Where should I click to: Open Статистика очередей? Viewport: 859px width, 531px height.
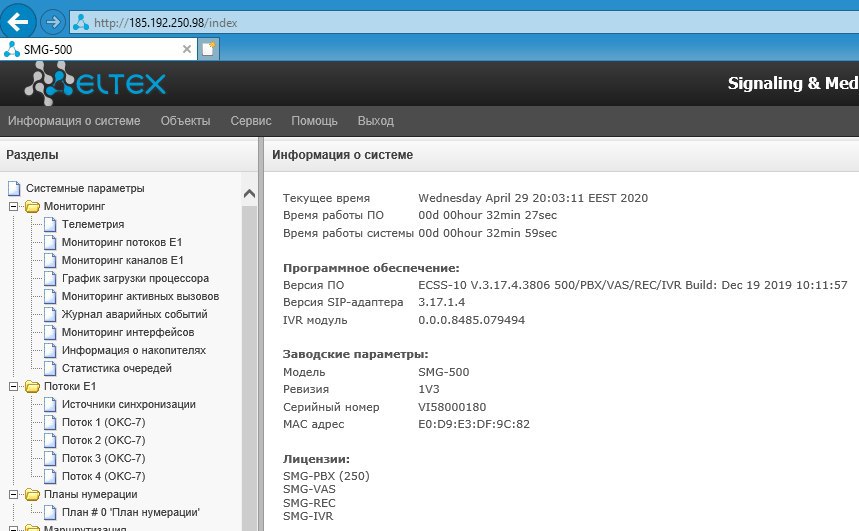click(117, 369)
